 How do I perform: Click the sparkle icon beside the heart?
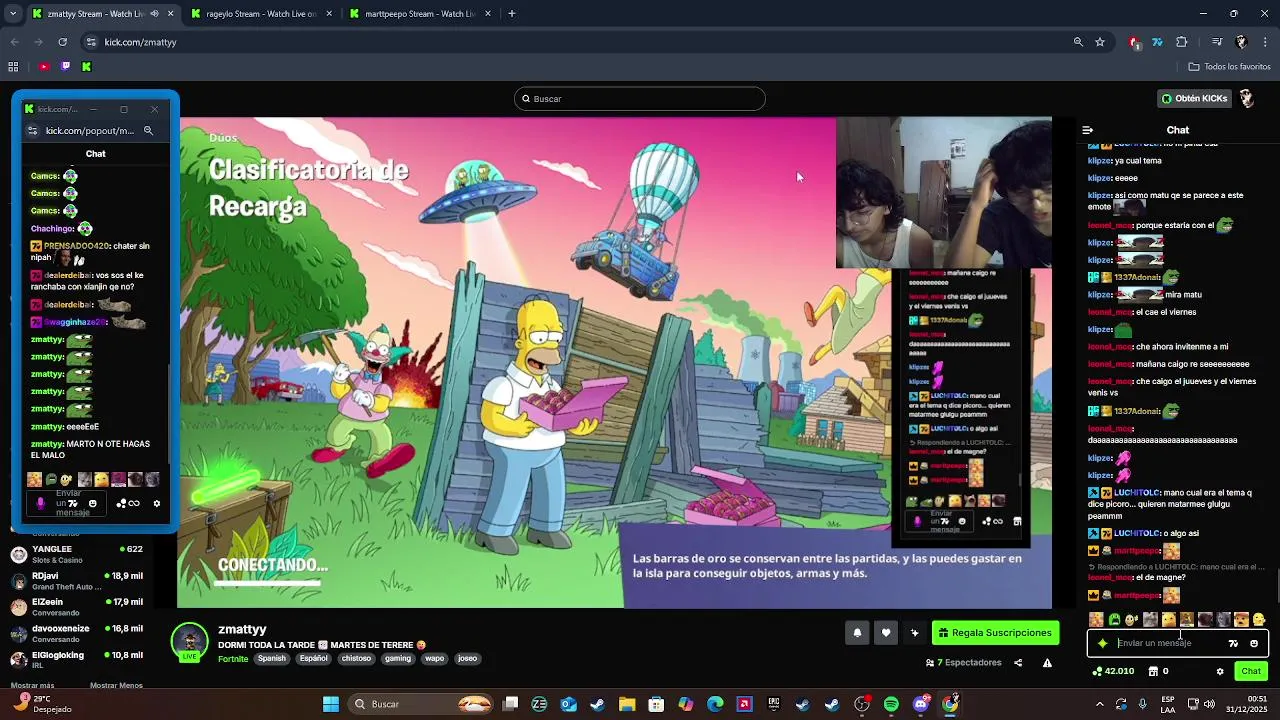[914, 632]
